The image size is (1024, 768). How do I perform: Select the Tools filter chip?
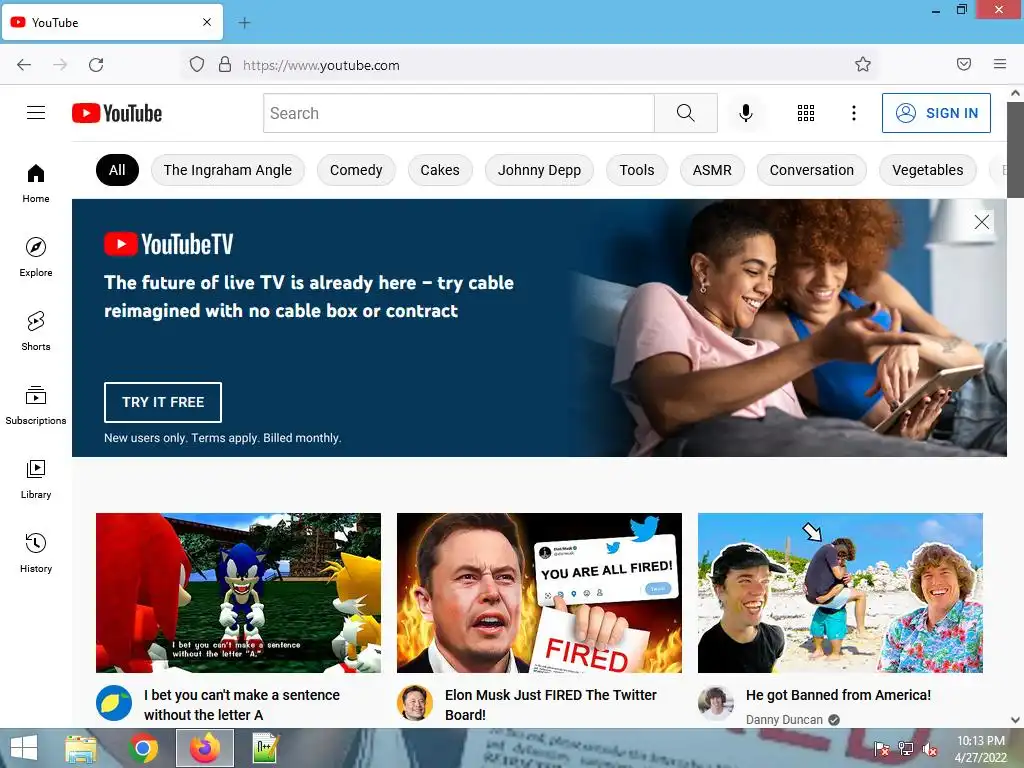click(x=637, y=170)
